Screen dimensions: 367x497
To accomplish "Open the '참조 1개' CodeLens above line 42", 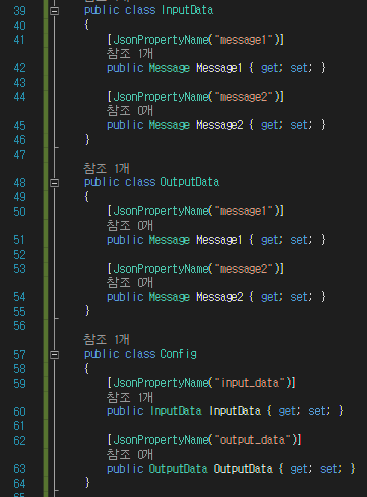I will pyautogui.click(x=130, y=53).
